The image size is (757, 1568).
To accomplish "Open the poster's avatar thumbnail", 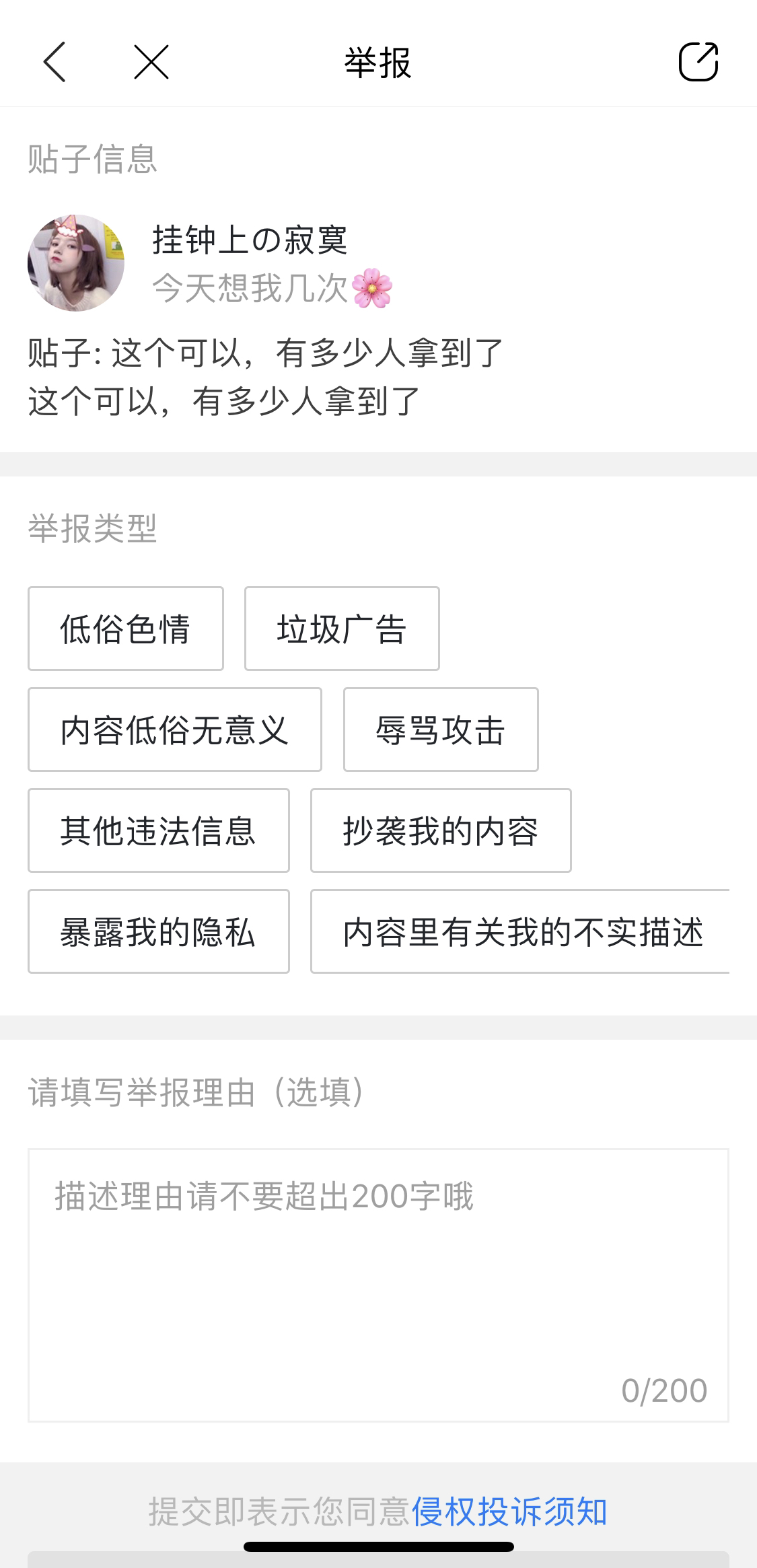I will coord(76,262).
